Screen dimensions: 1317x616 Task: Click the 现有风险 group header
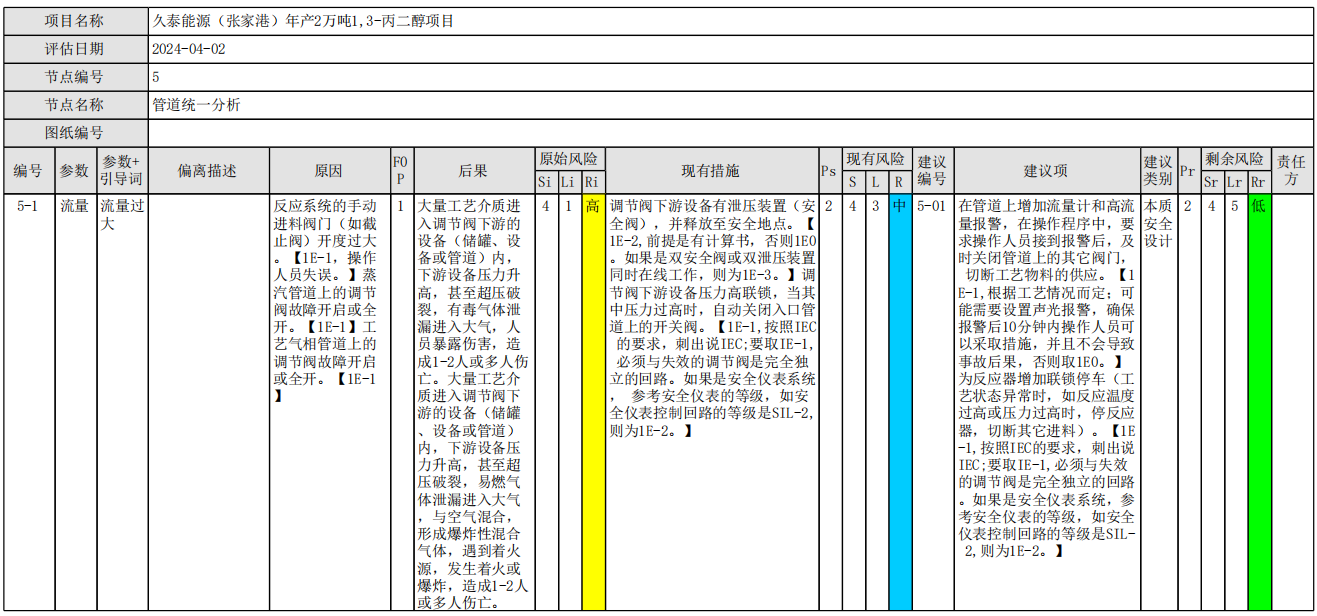[876, 159]
